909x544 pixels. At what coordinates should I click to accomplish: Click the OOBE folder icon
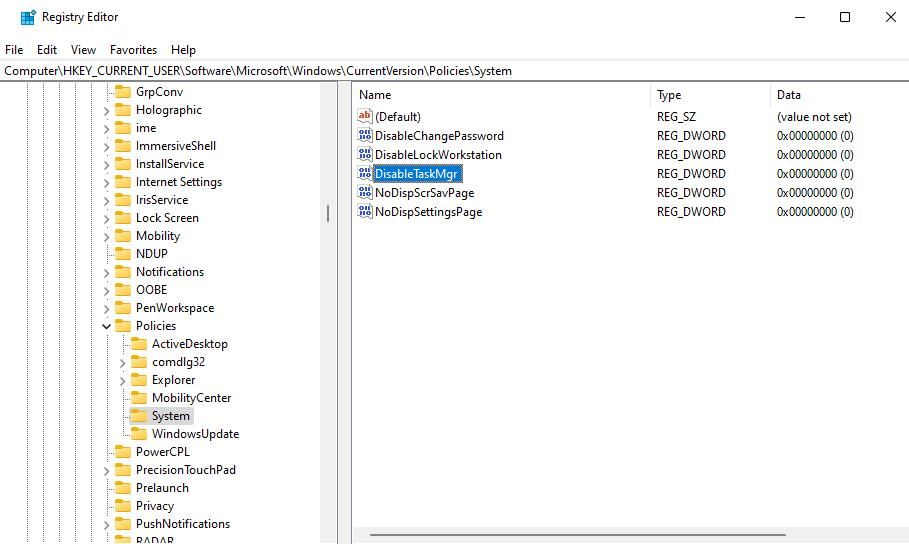click(123, 289)
